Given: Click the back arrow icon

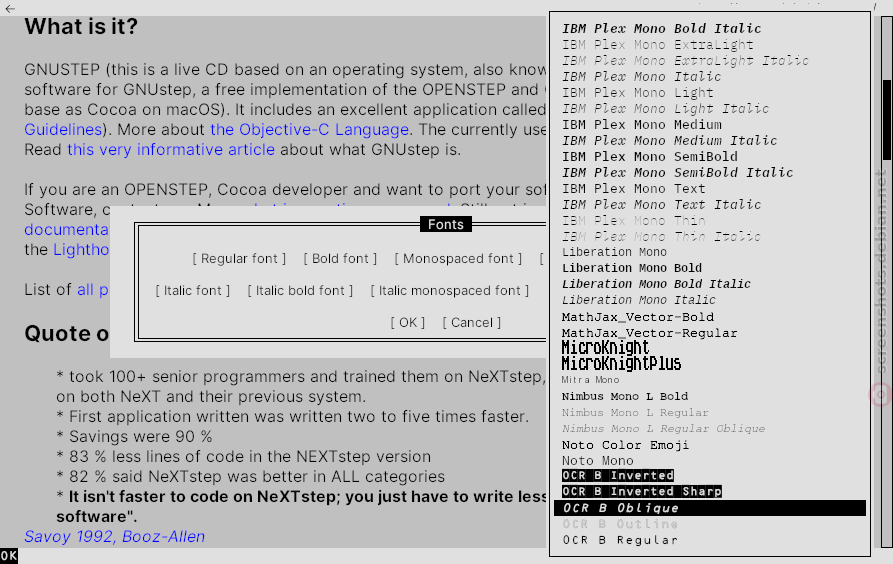Looking at the screenshot, I should click(10, 8).
